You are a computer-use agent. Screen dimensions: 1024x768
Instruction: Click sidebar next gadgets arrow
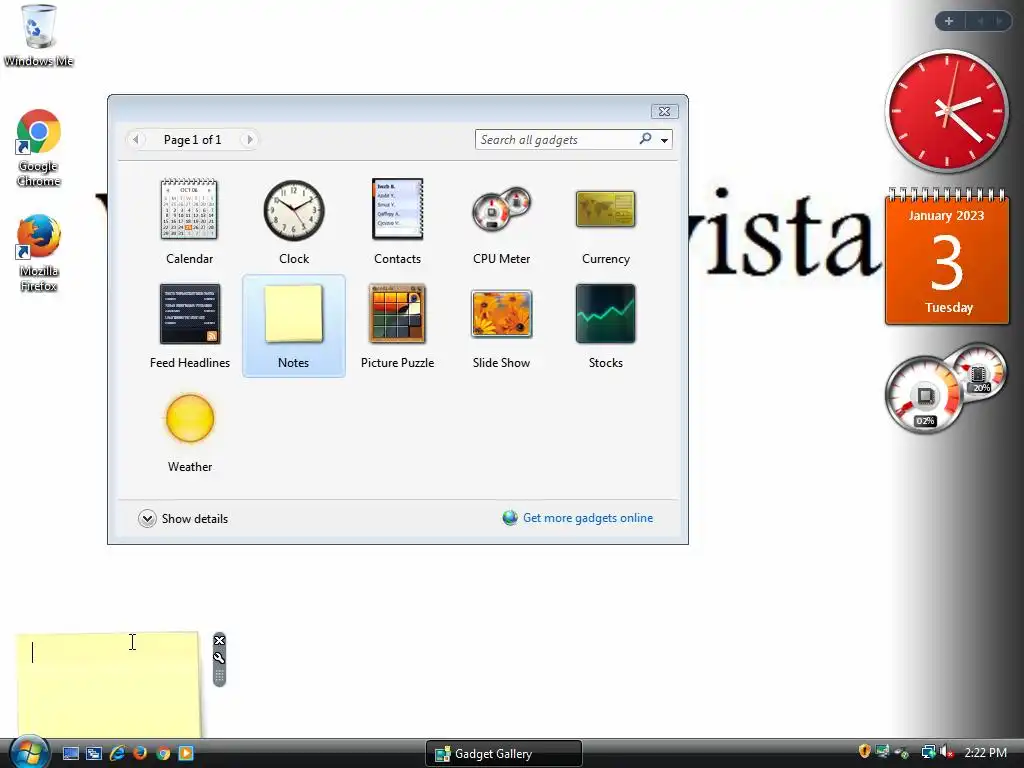[999, 21]
